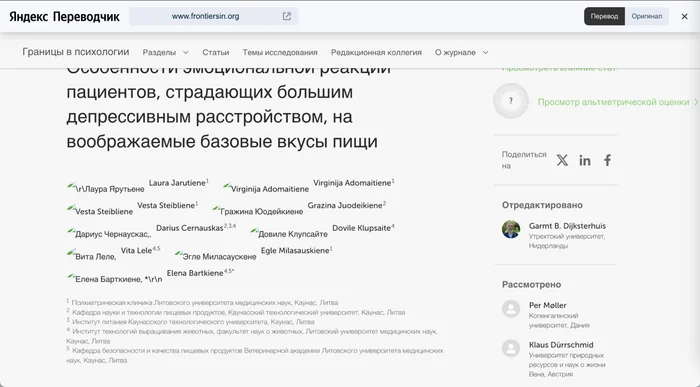Open Просмотр альтметрической оценки link
The image size is (700, 387).
click(x=618, y=102)
